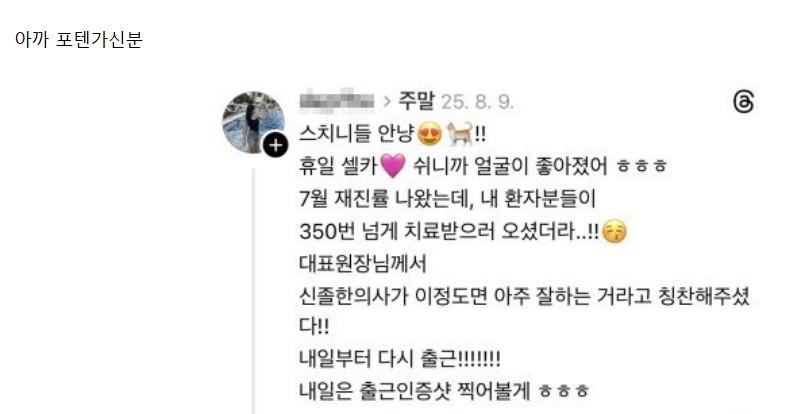810x414 pixels.
Task: Open the Threads logo icon
Action: (743, 101)
